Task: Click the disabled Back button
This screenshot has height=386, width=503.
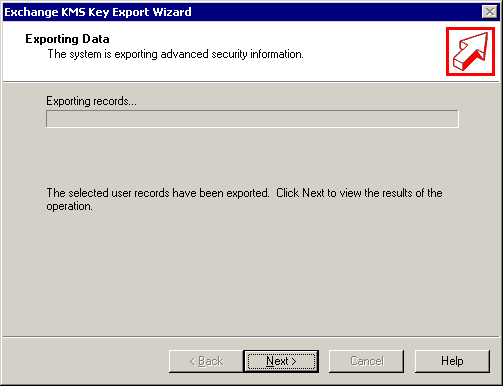Action: [x=206, y=361]
